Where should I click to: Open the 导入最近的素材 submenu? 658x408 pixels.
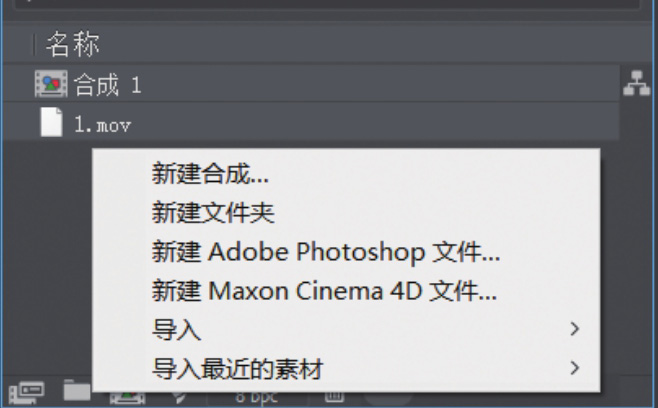(x=346, y=368)
